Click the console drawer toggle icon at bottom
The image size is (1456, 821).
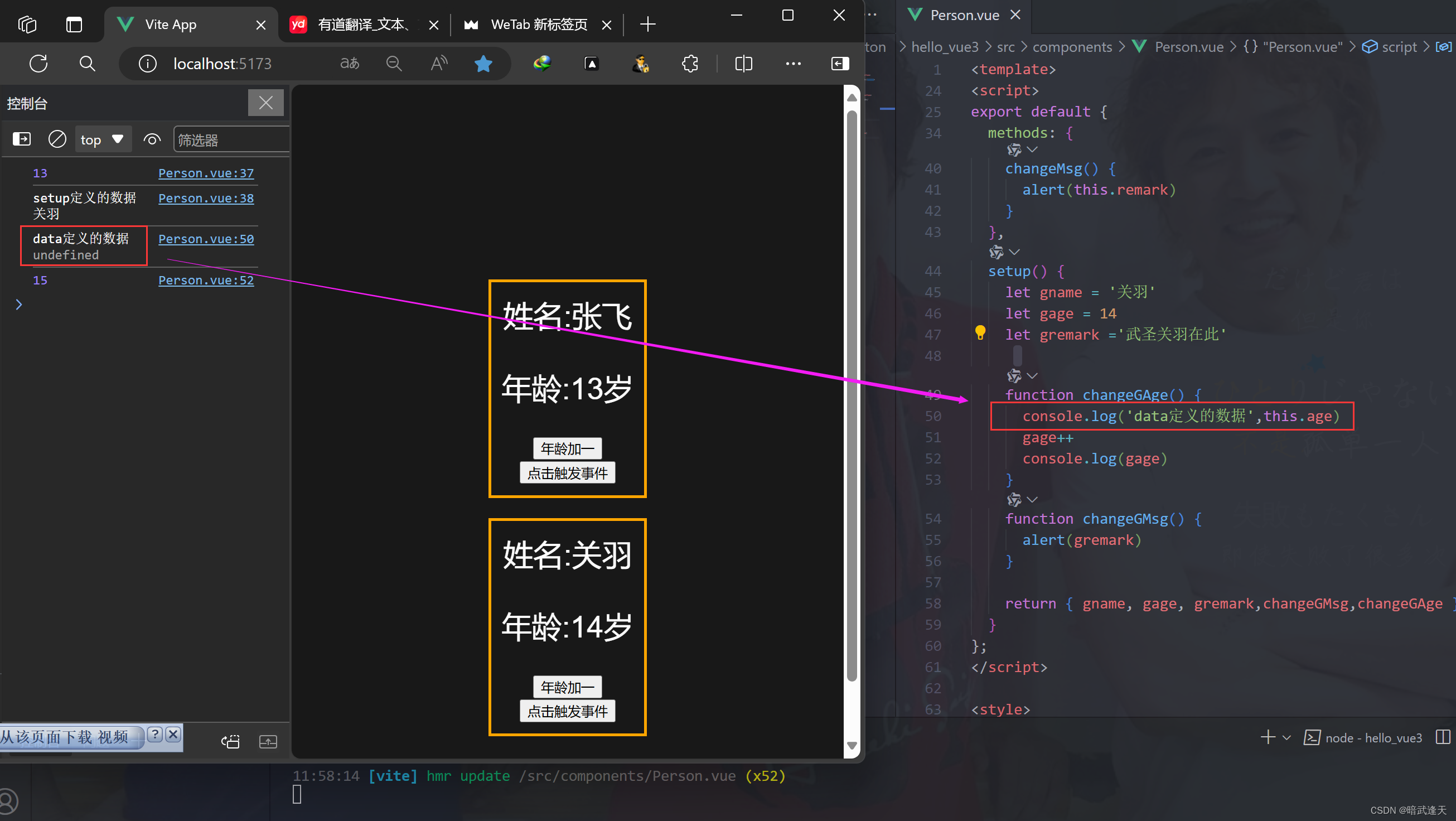268,741
